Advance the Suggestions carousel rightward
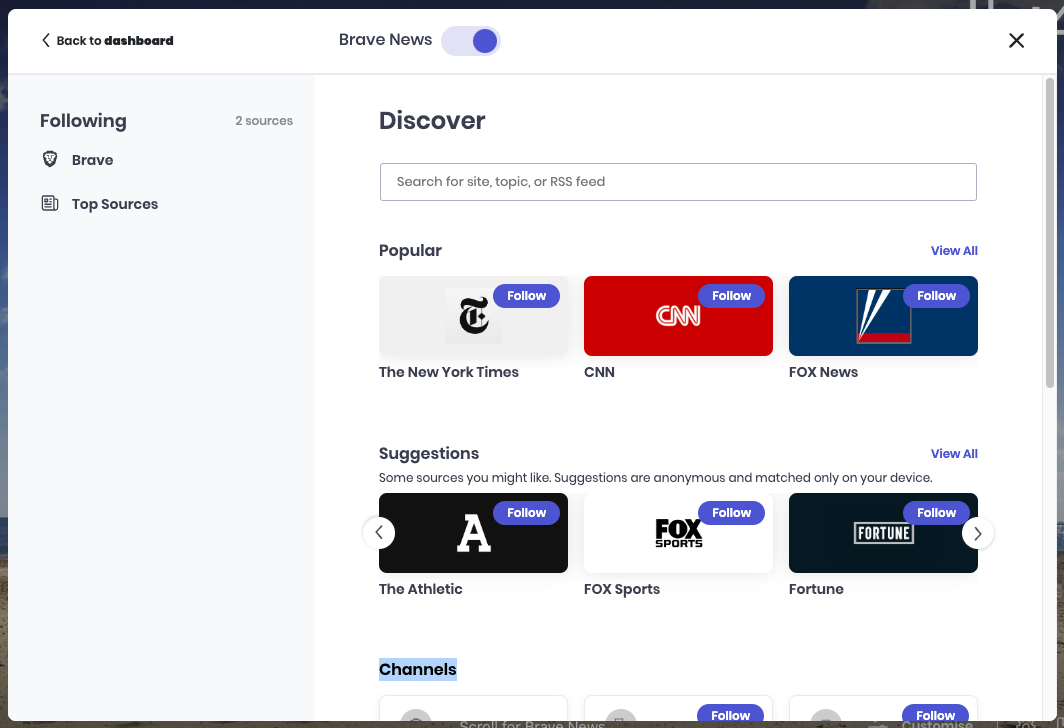Viewport: 1064px width, 728px height. click(977, 533)
